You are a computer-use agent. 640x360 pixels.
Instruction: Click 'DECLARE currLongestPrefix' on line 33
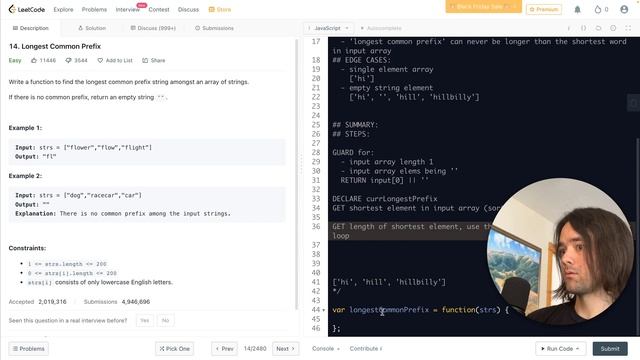tap(385, 199)
